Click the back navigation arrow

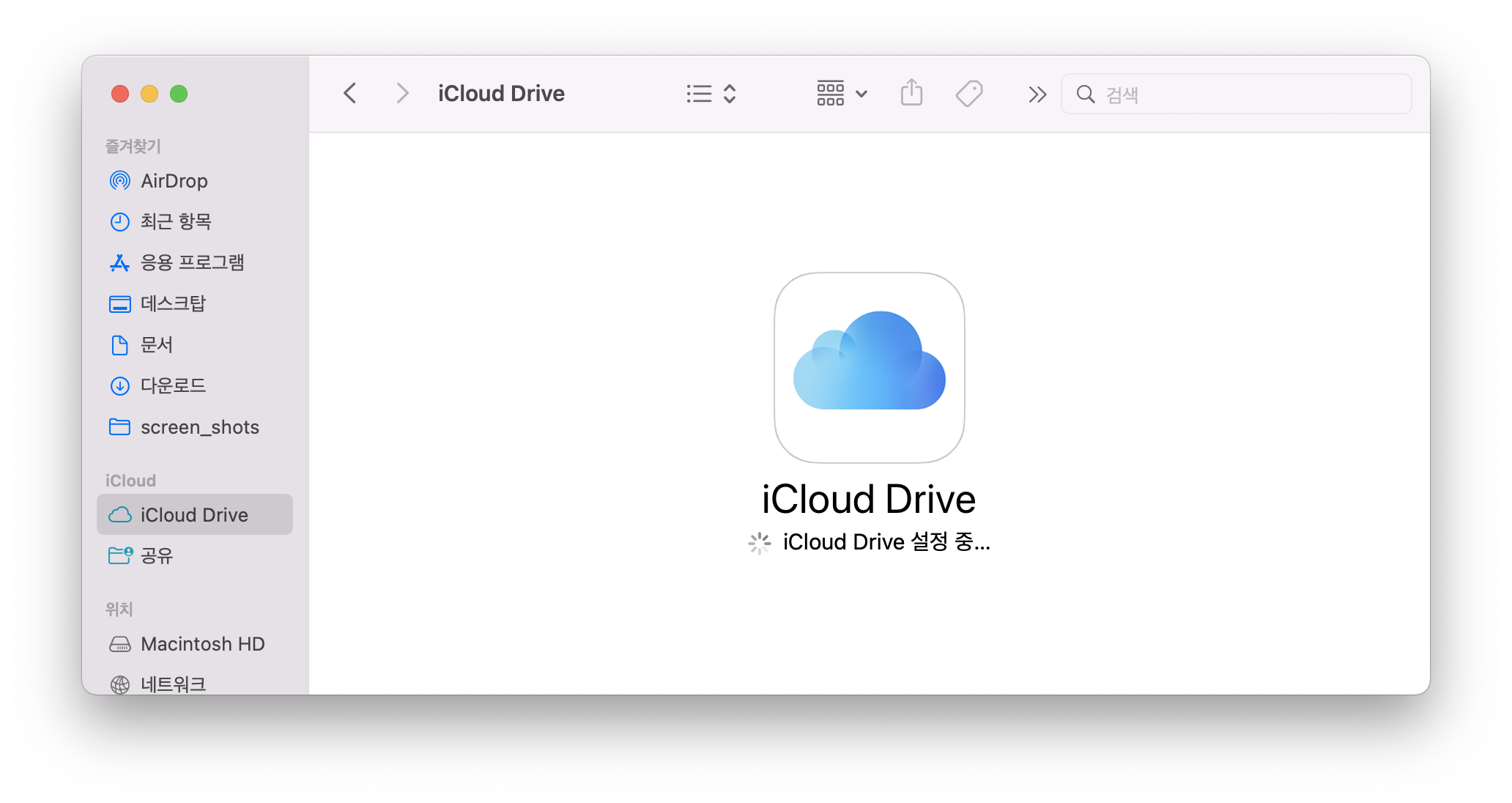pos(350,94)
